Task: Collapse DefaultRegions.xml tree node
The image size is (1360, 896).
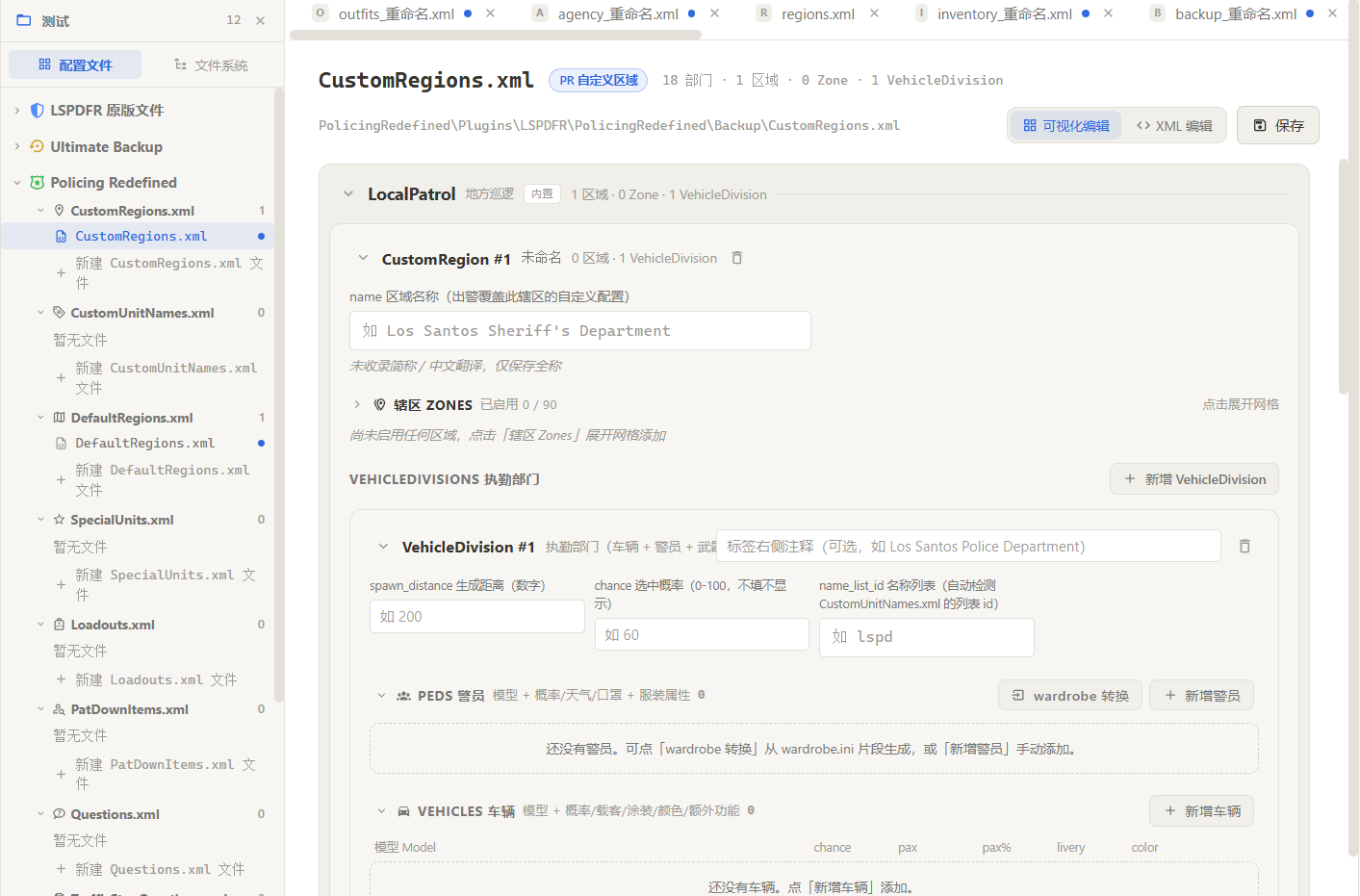Action: tap(40, 418)
